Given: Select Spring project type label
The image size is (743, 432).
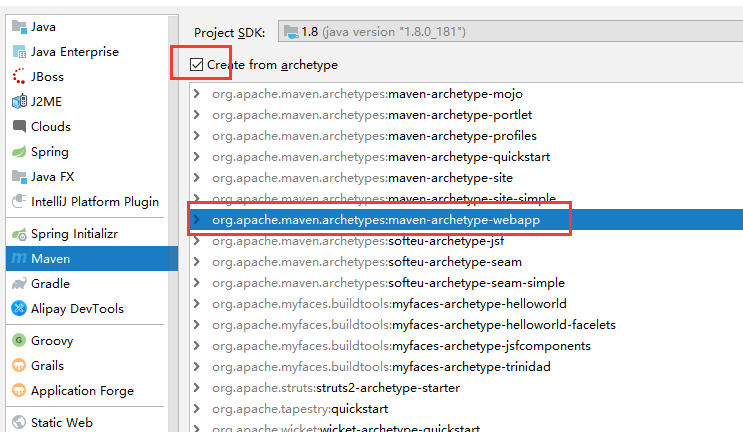Looking at the screenshot, I should (50, 152).
